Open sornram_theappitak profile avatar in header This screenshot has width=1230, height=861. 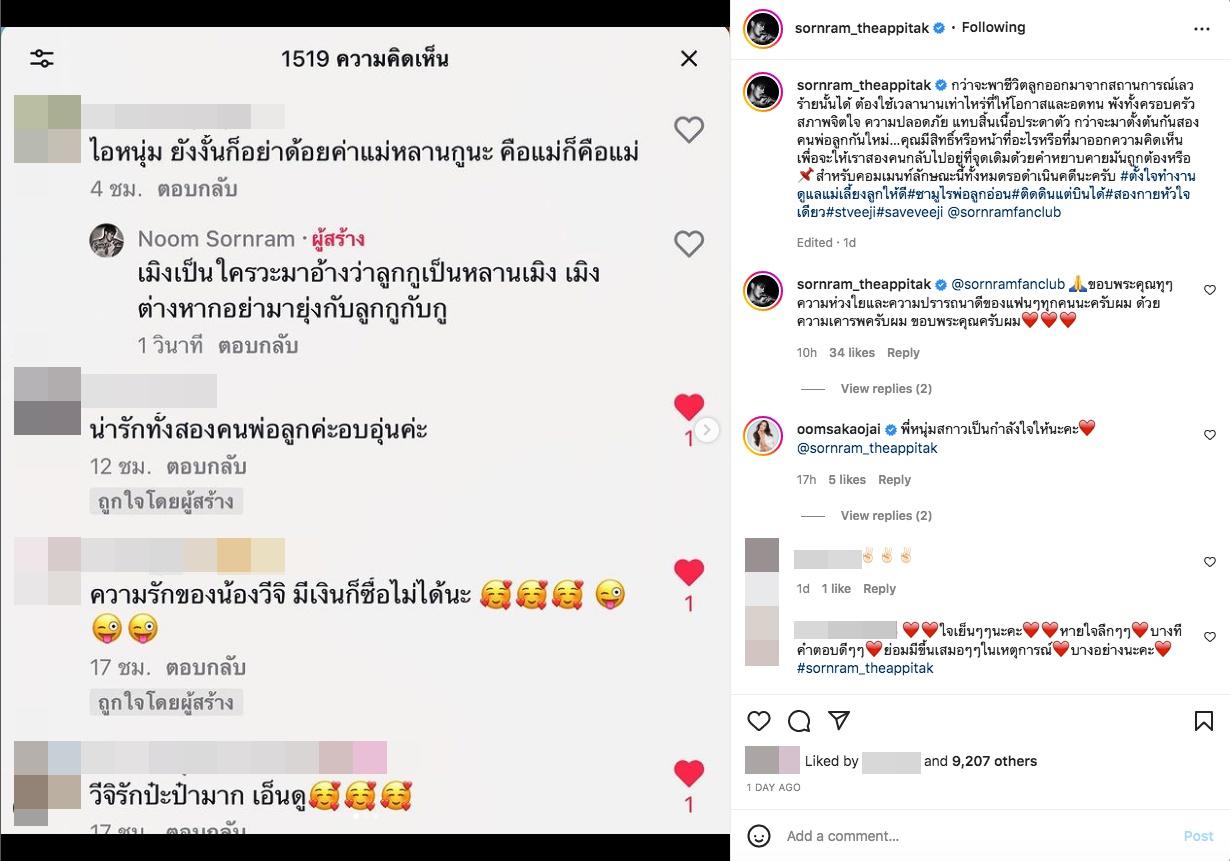point(763,28)
